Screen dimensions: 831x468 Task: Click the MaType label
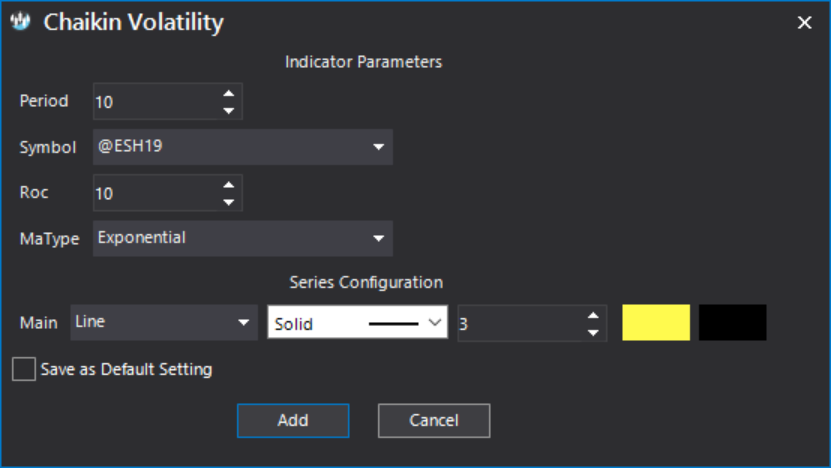coord(49,239)
